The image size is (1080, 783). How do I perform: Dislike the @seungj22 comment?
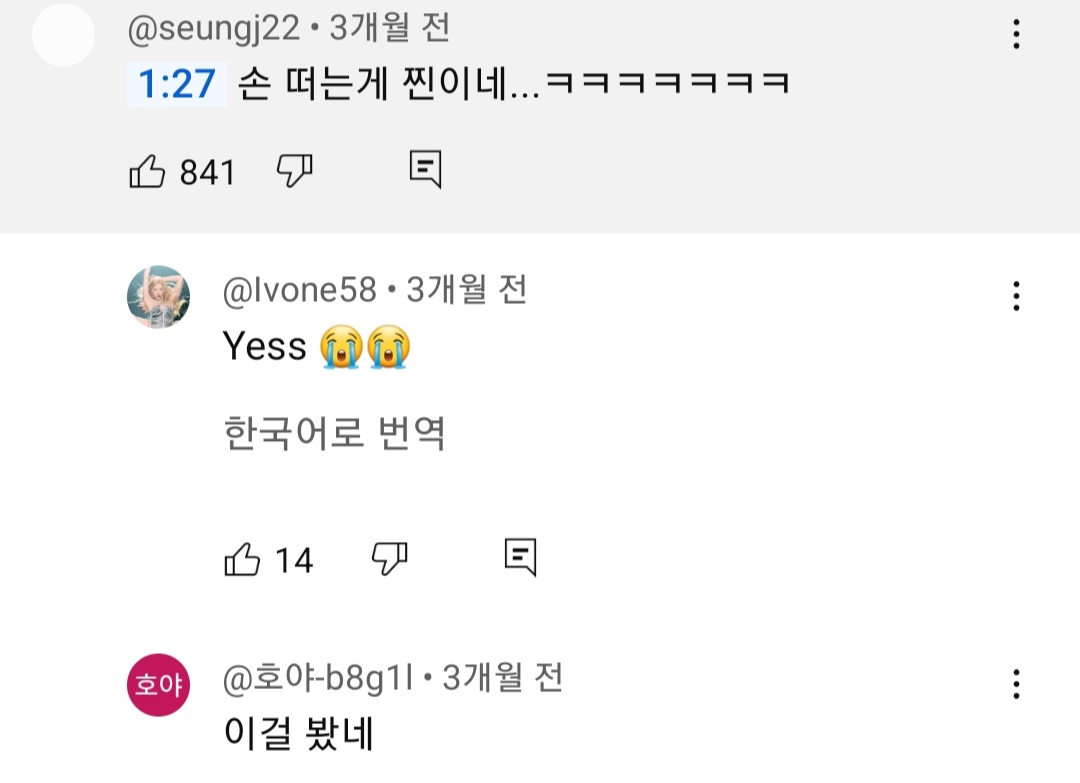(x=294, y=171)
